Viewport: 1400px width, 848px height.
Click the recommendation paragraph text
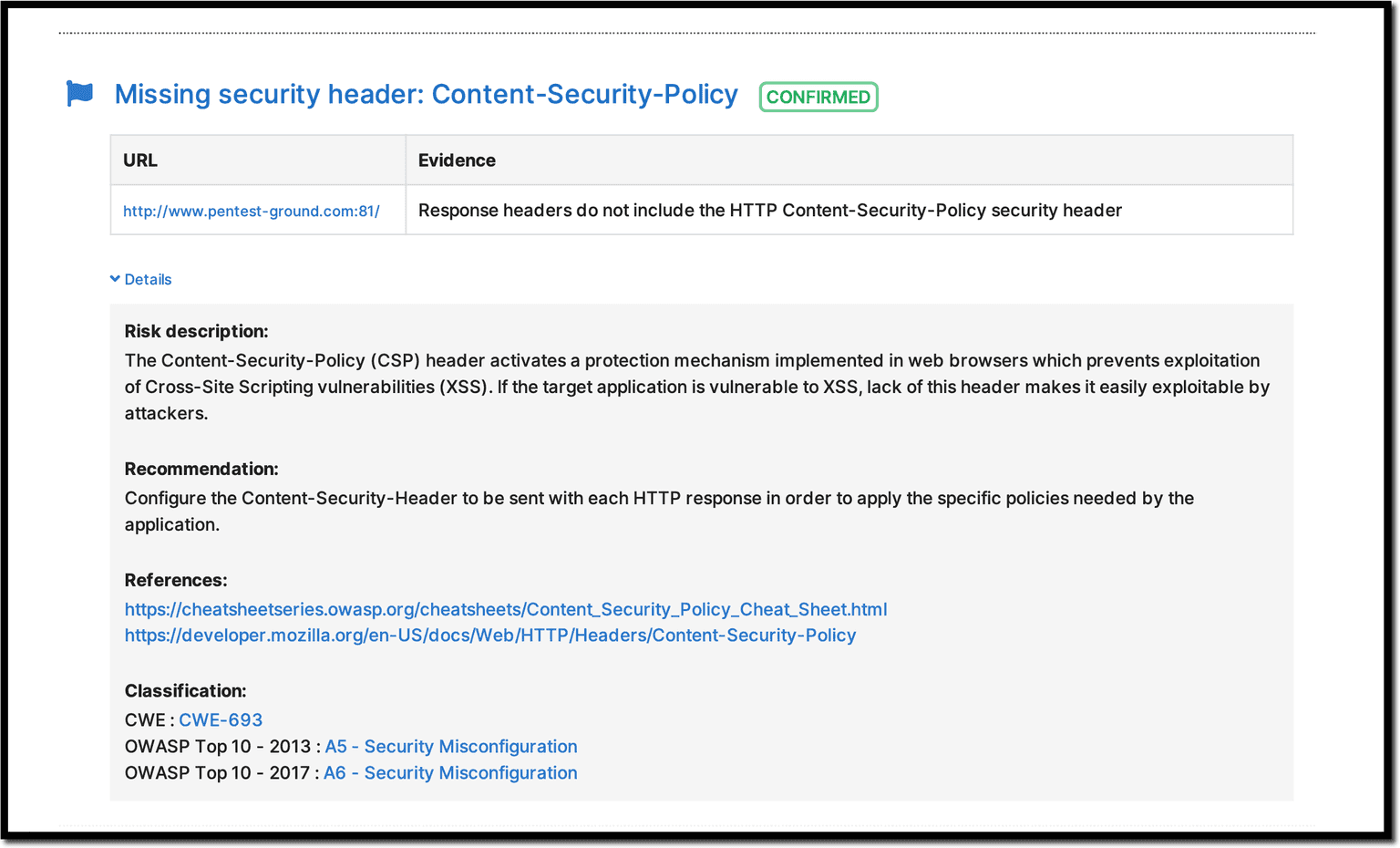point(658,499)
